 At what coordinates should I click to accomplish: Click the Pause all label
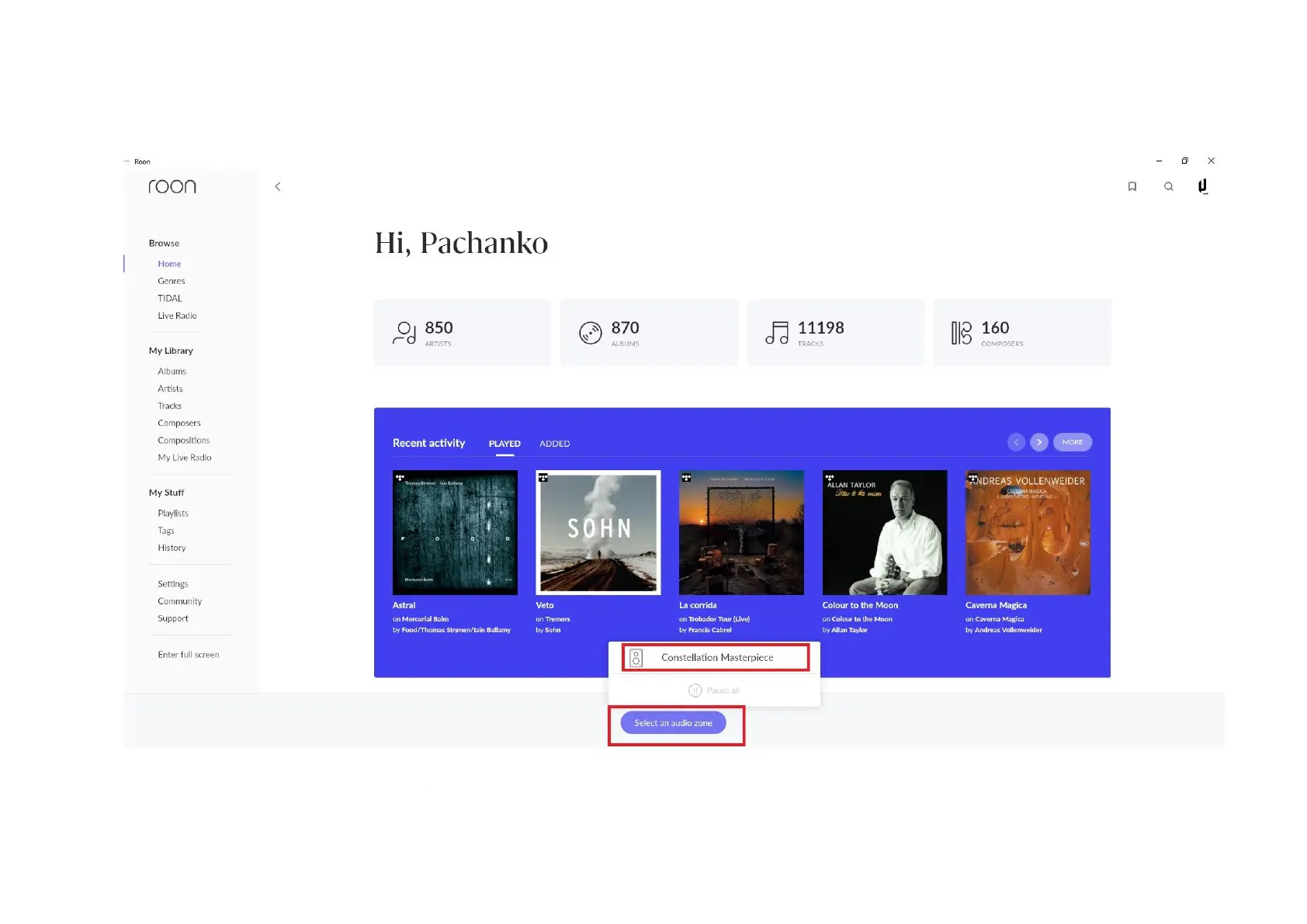723,690
